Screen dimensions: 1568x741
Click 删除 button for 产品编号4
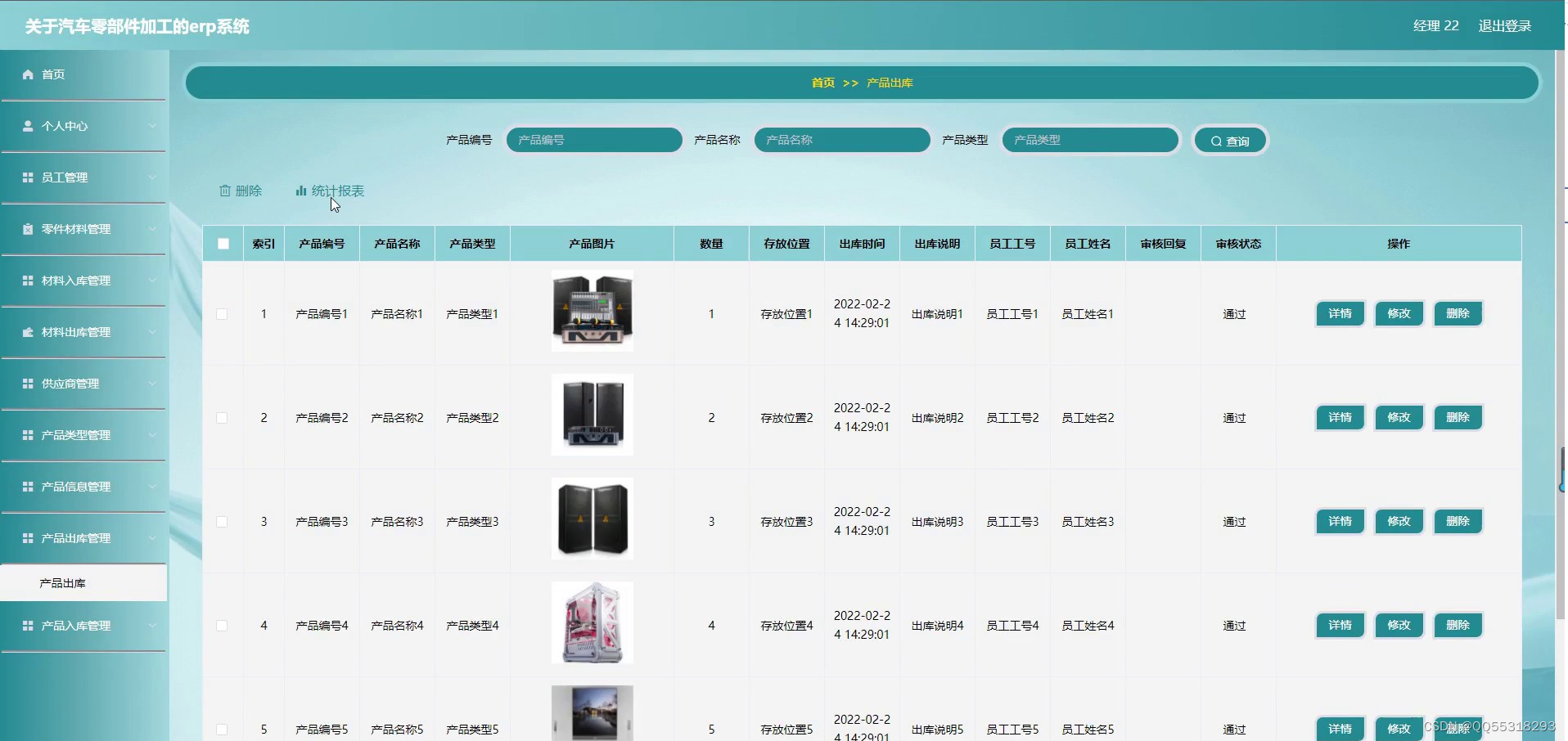coord(1458,626)
